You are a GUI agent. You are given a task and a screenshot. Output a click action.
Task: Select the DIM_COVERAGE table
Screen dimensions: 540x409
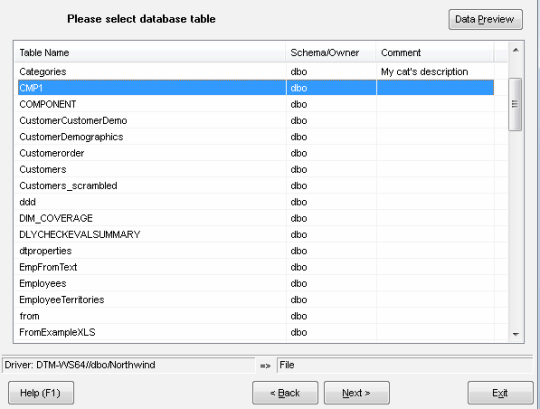tap(256, 218)
